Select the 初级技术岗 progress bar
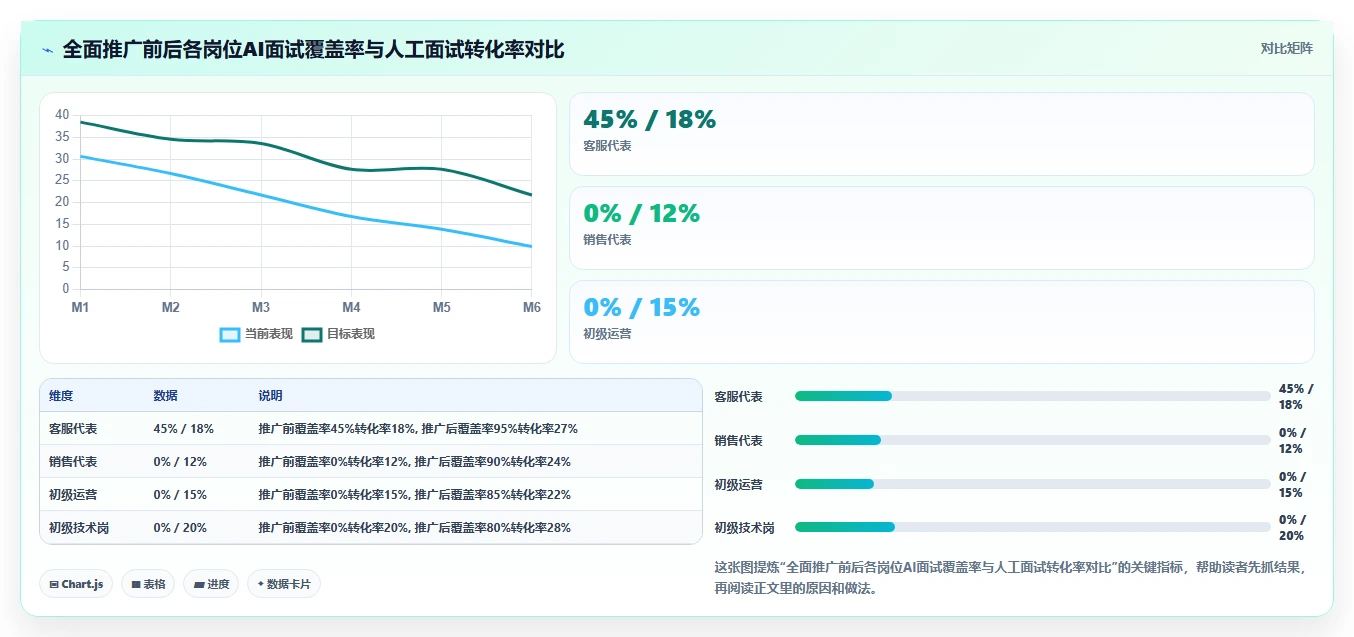1354x637 pixels. coord(1032,527)
